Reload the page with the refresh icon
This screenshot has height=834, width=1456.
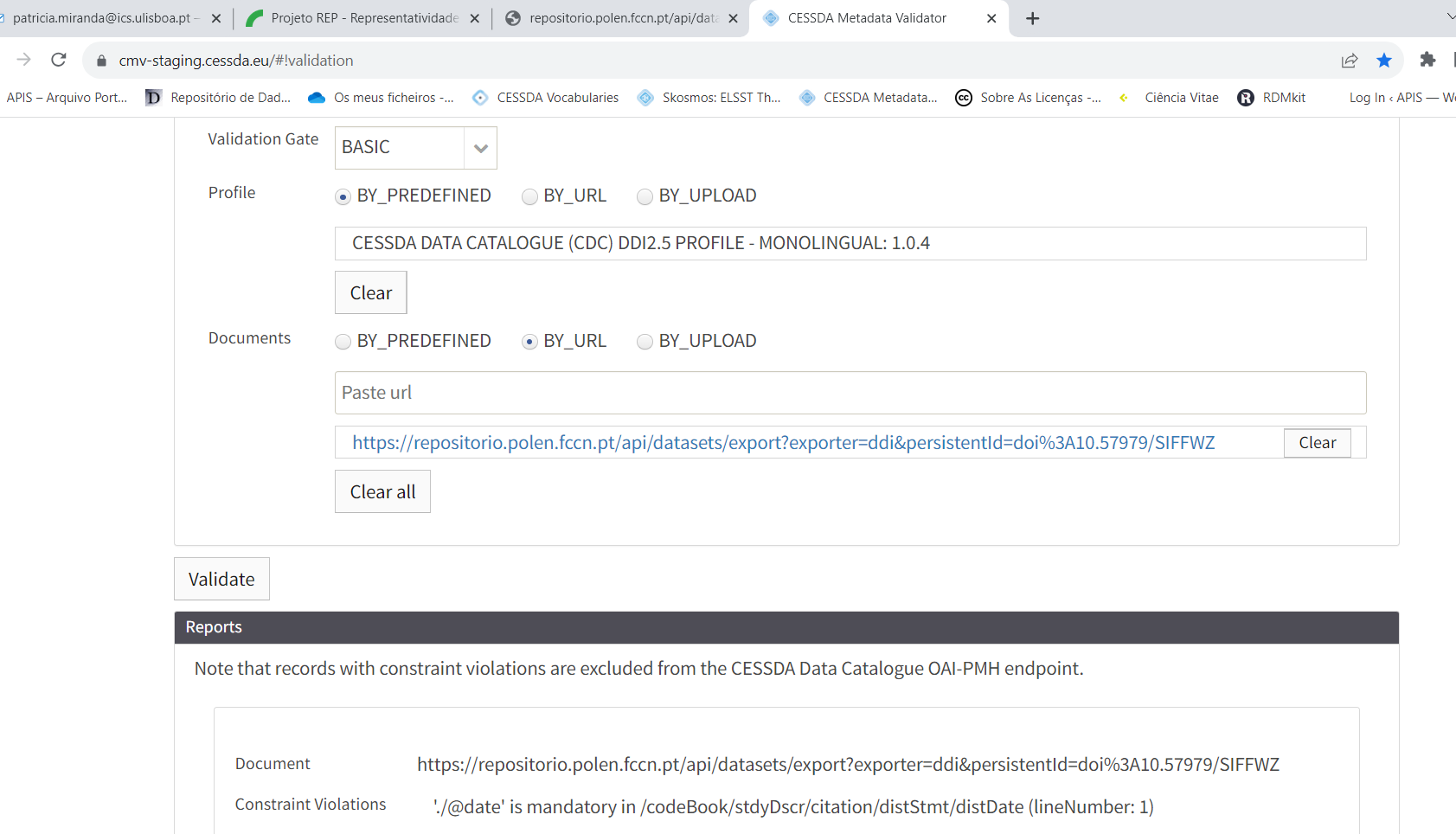click(59, 60)
